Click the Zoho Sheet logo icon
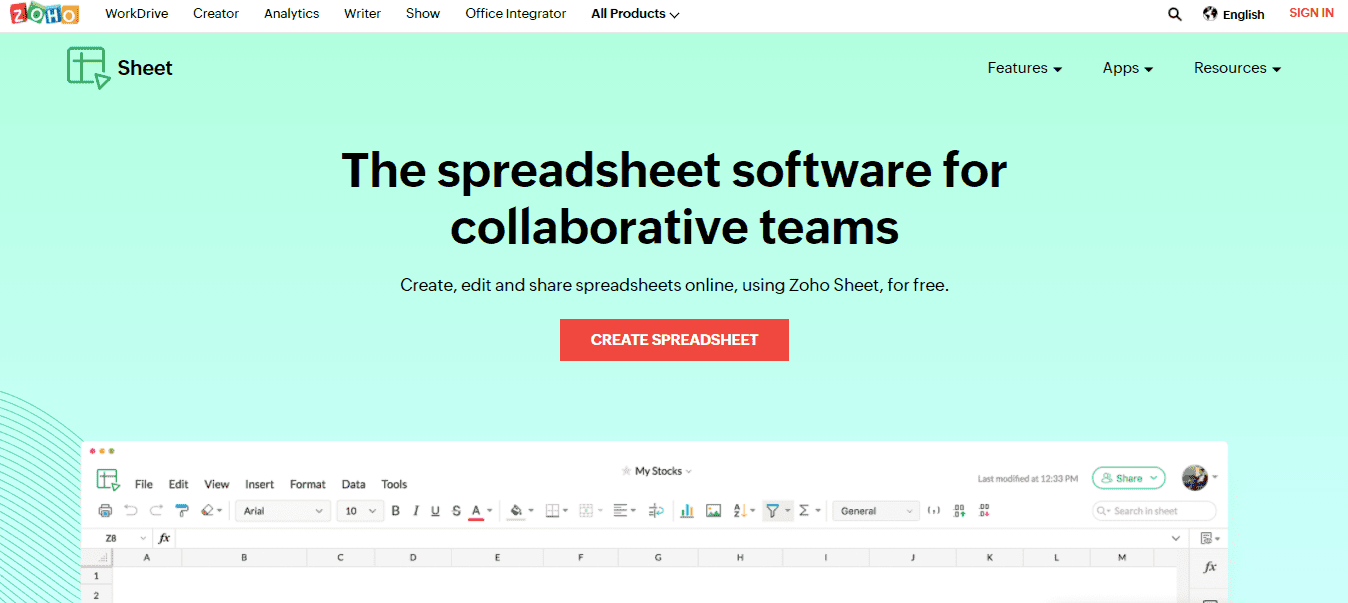Screen dimensions: 1348x603 (89, 68)
